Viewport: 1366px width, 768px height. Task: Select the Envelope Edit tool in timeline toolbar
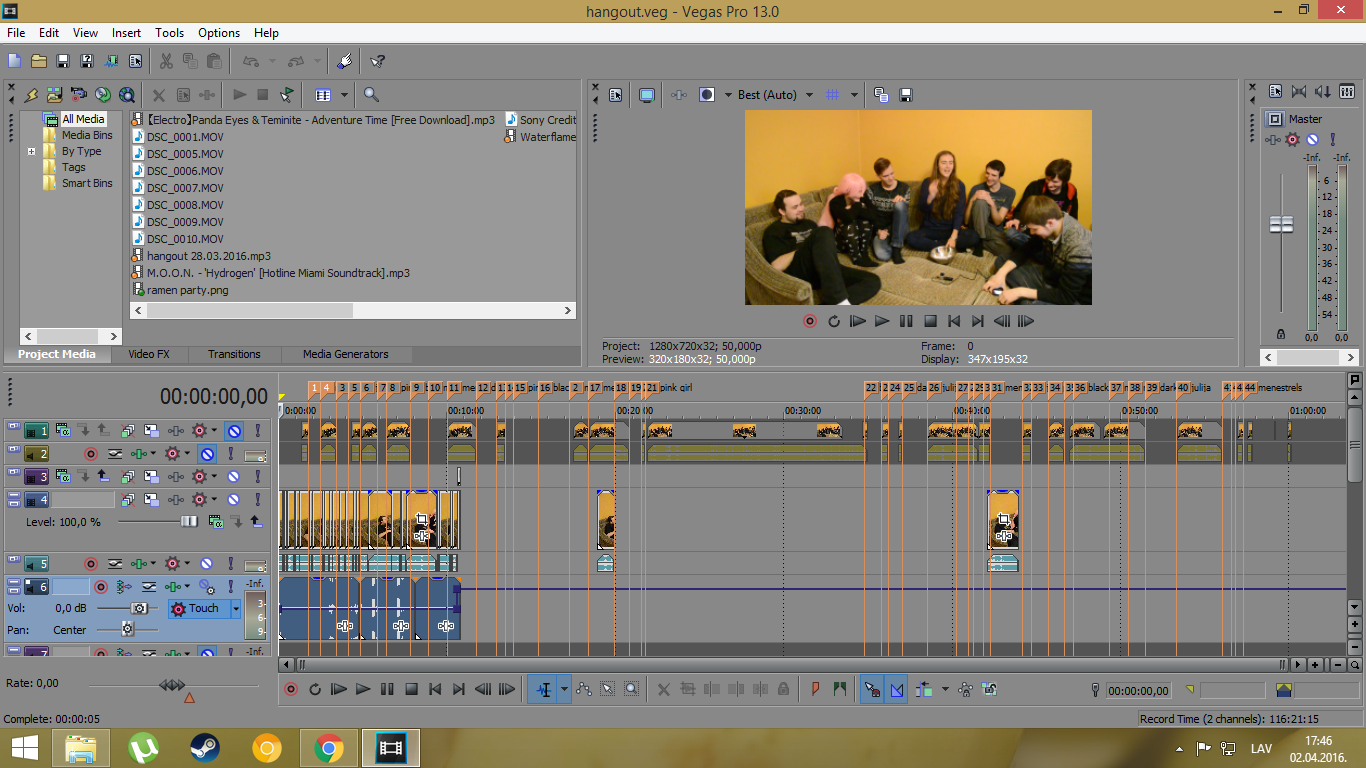(x=583, y=689)
